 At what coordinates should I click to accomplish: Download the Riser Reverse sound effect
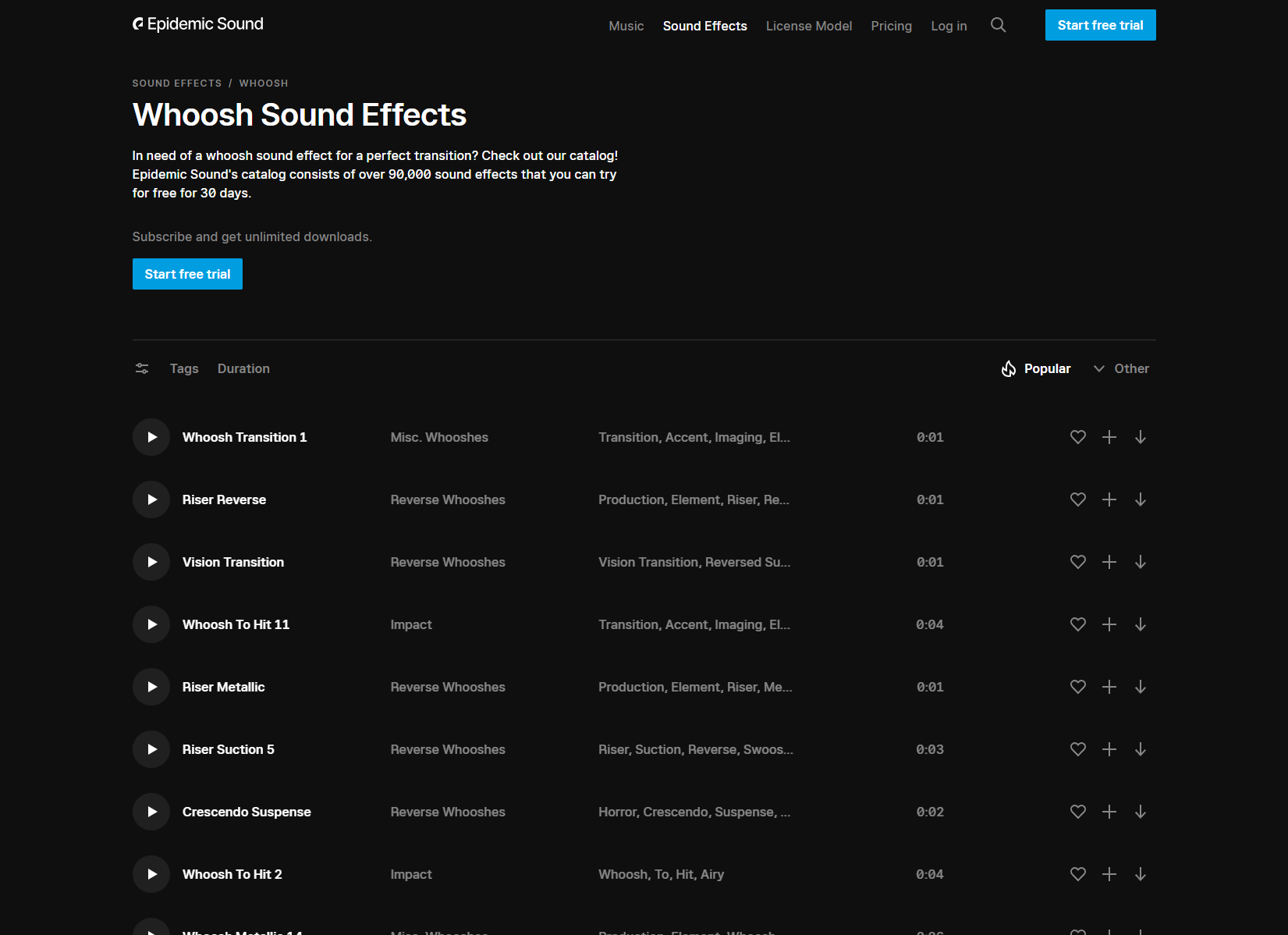coord(1141,499)
